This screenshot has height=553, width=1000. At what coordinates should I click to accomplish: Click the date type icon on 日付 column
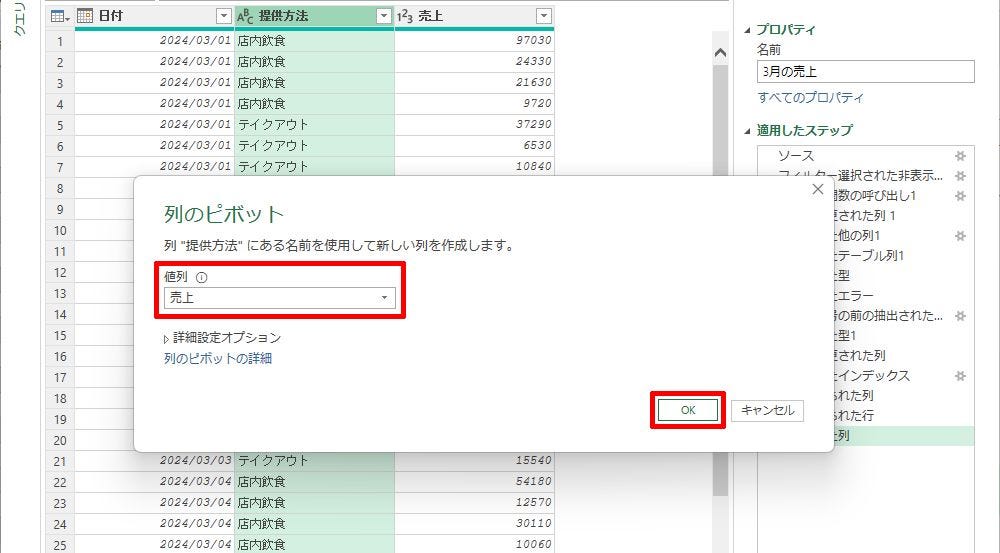coord(86,16)
